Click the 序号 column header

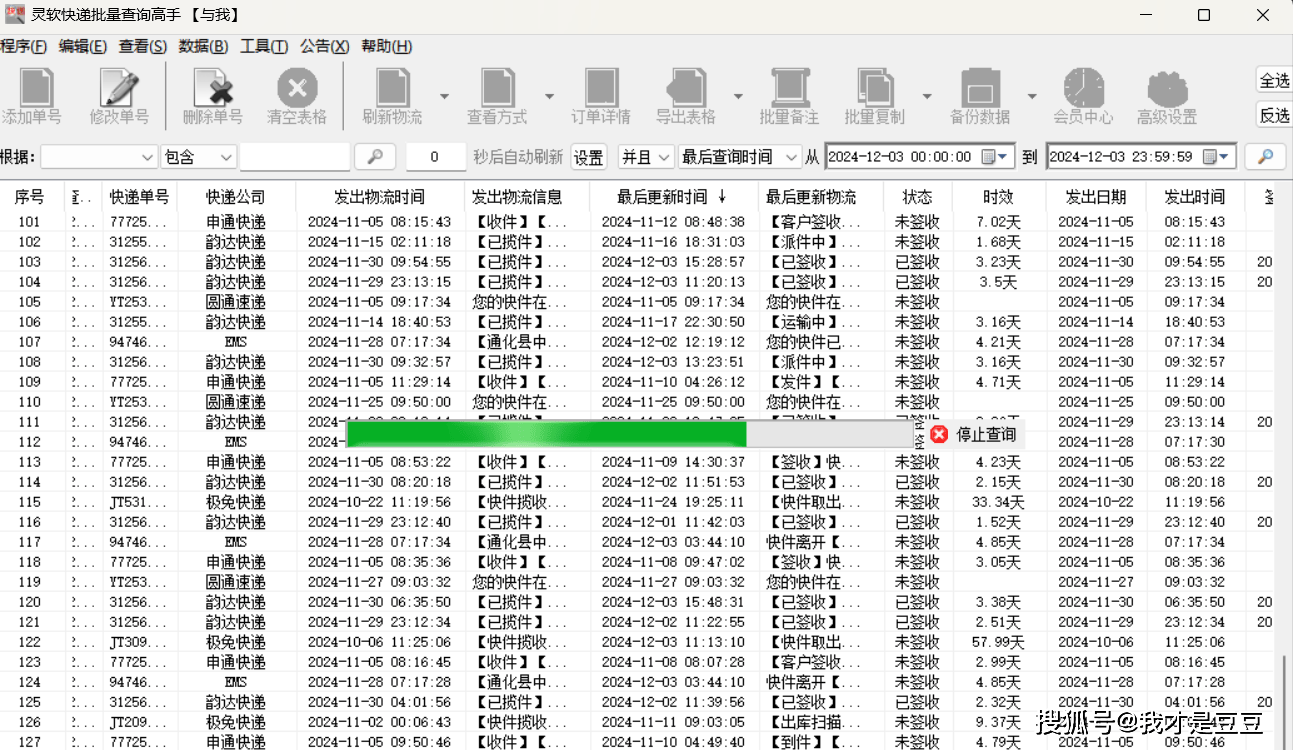click(30, 197)
